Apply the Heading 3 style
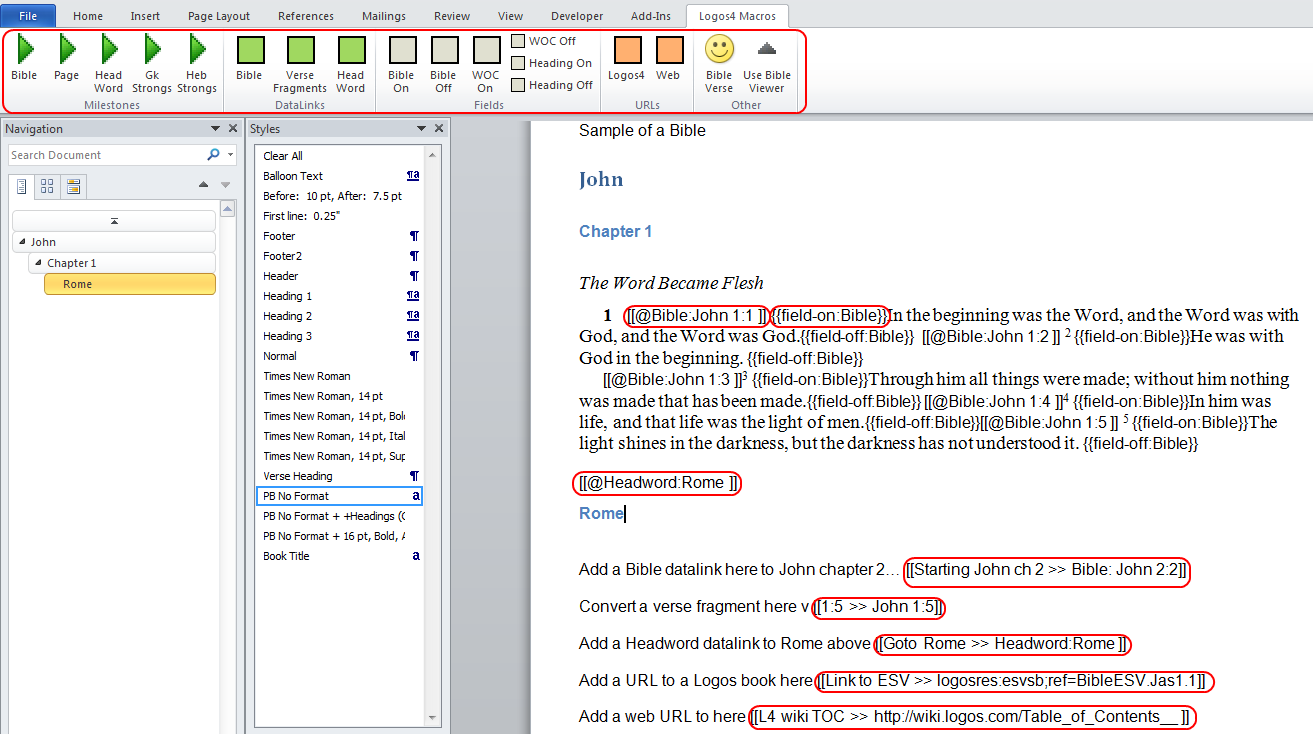The width and height of the screenshot is (1313, 734). 340,336
